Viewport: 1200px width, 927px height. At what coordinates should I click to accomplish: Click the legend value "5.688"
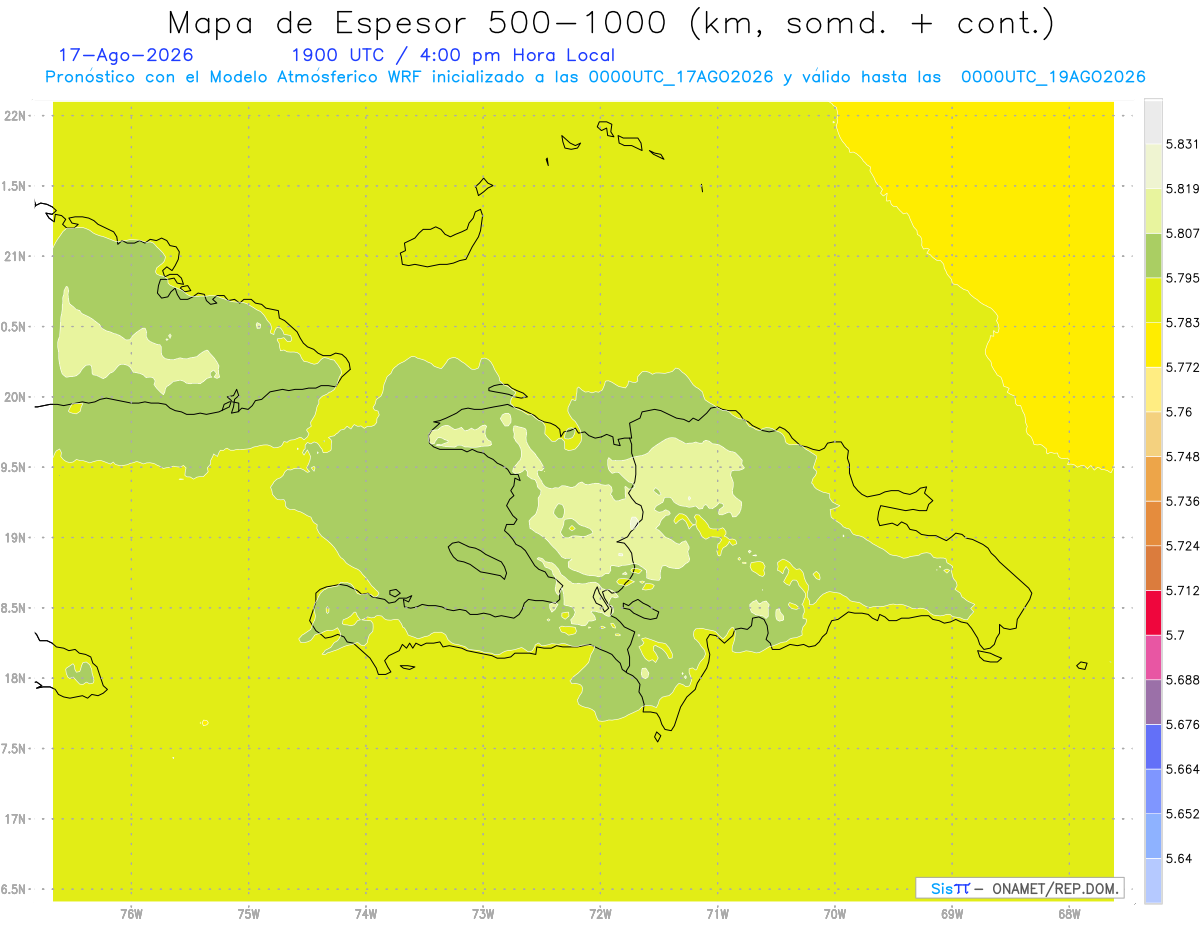coord(1182,680)
